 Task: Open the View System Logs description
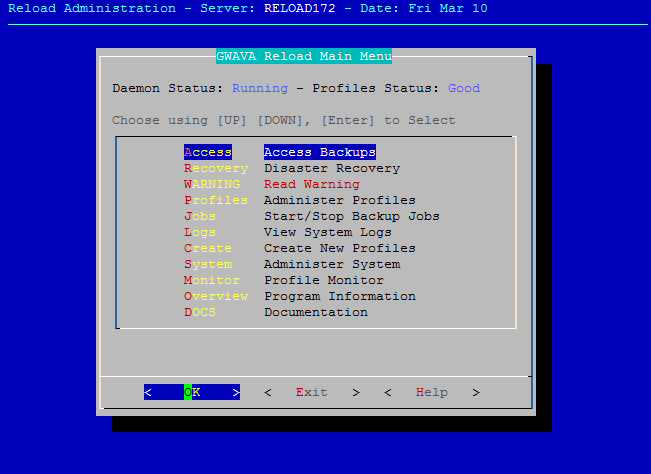328,232
